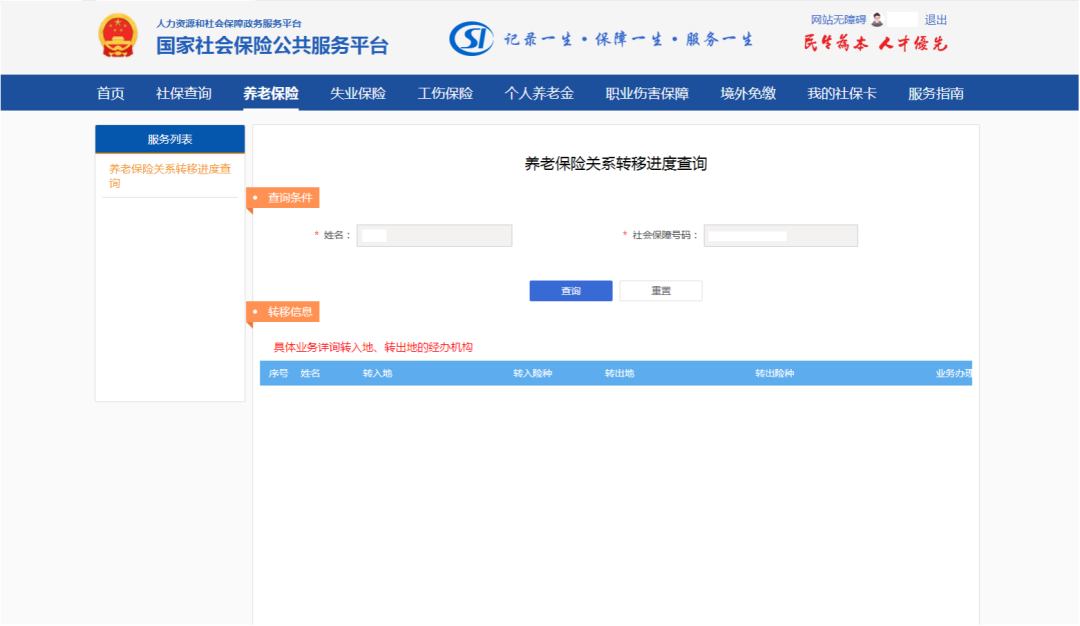
Task: Switch to the 失业保险 tab
Action: (357, 93)
